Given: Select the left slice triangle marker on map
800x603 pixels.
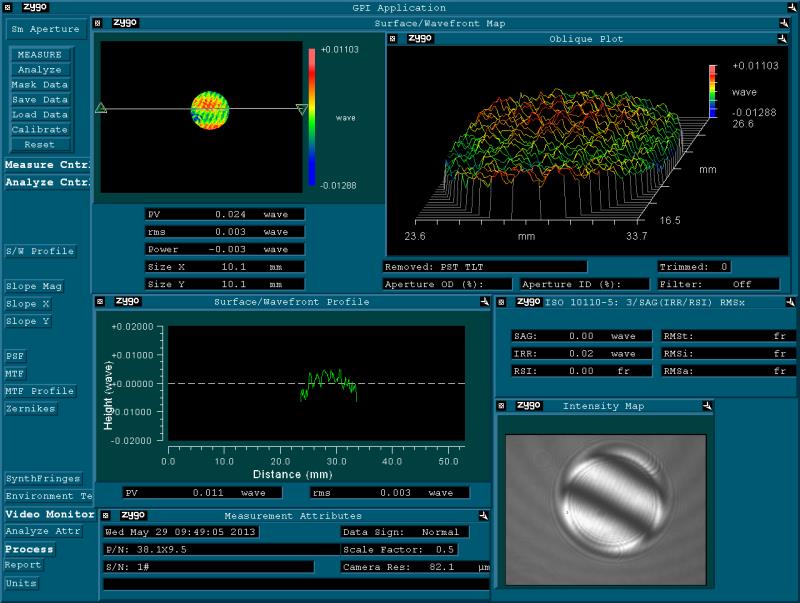Looking at the screenshot, I should tap(101, 108).
